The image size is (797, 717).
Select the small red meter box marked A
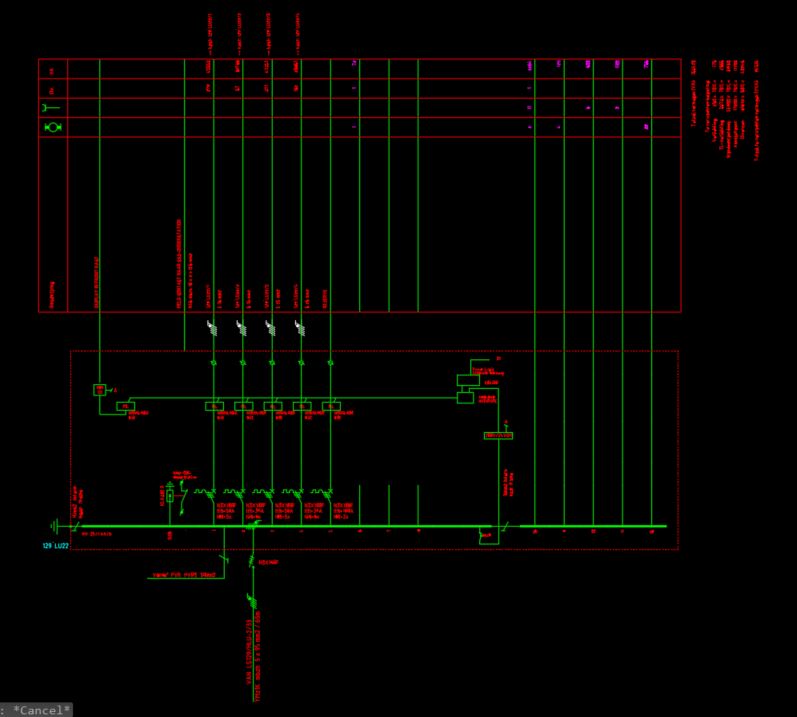pyautogui.click(x=100, y=390)
